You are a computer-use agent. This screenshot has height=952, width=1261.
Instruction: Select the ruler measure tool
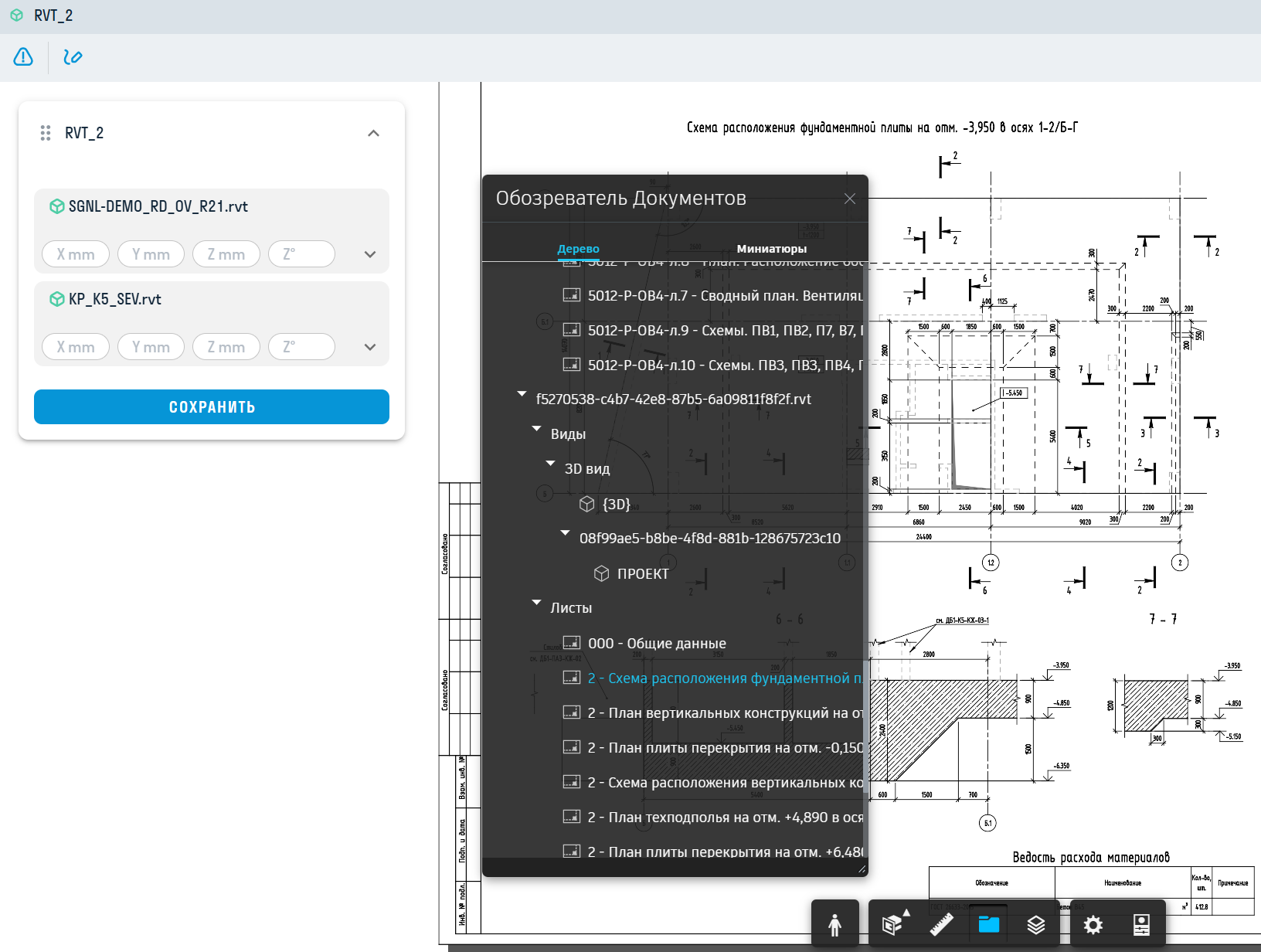point(941,924)
